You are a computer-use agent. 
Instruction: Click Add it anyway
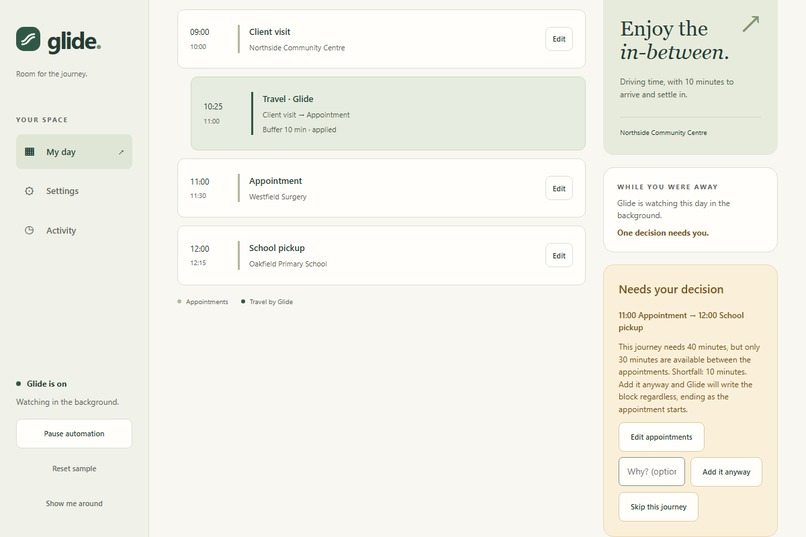pyautogui.click(x=726, y=472)
